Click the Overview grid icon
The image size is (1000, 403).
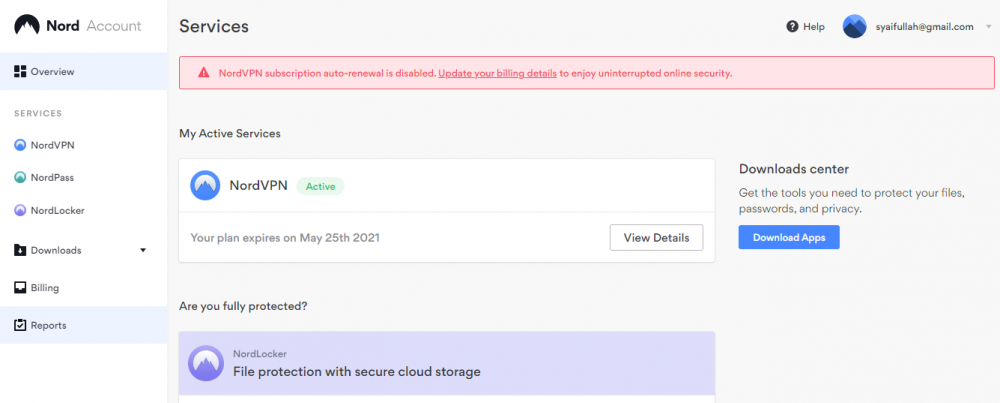coord(20,72)
